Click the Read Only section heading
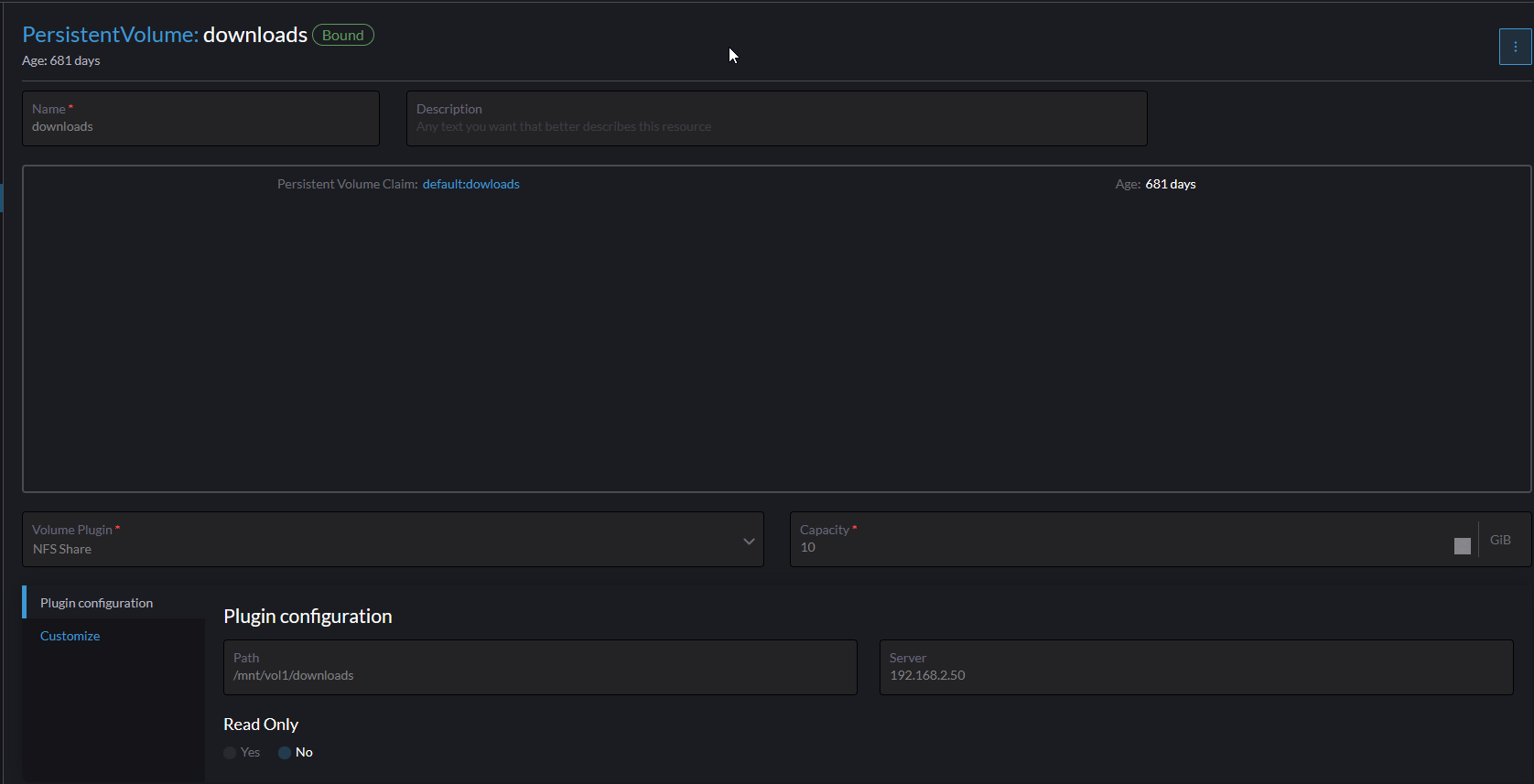This screenshot has height=784, width=1534. click(x=261, y=724)
